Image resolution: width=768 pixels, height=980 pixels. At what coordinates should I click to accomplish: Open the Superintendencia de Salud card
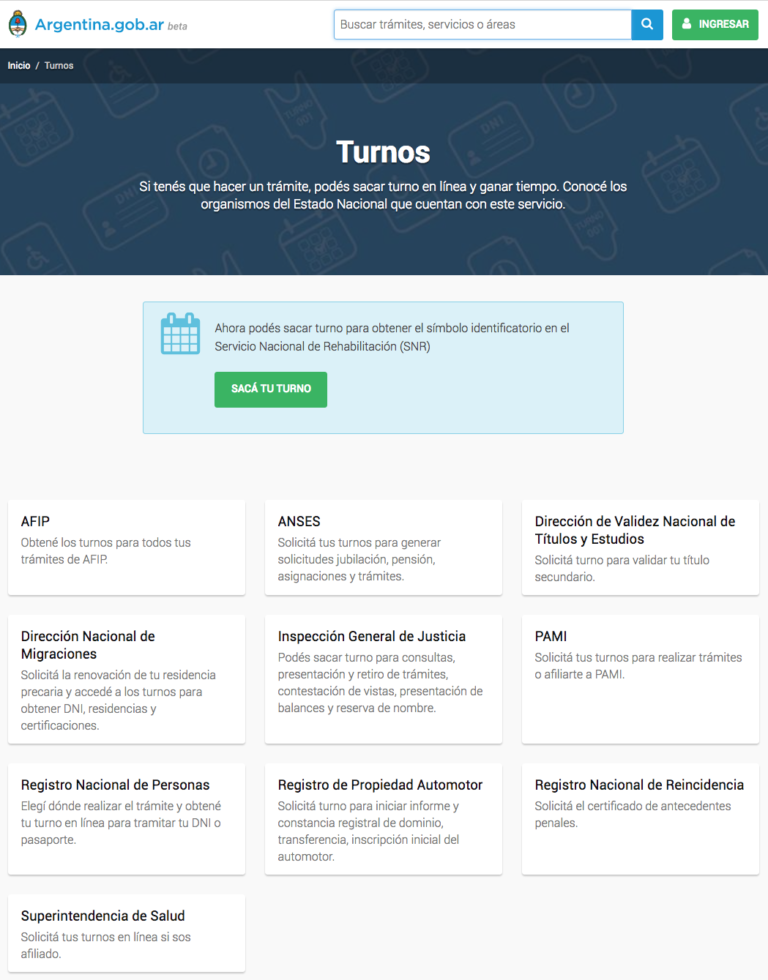coord(126,933)
